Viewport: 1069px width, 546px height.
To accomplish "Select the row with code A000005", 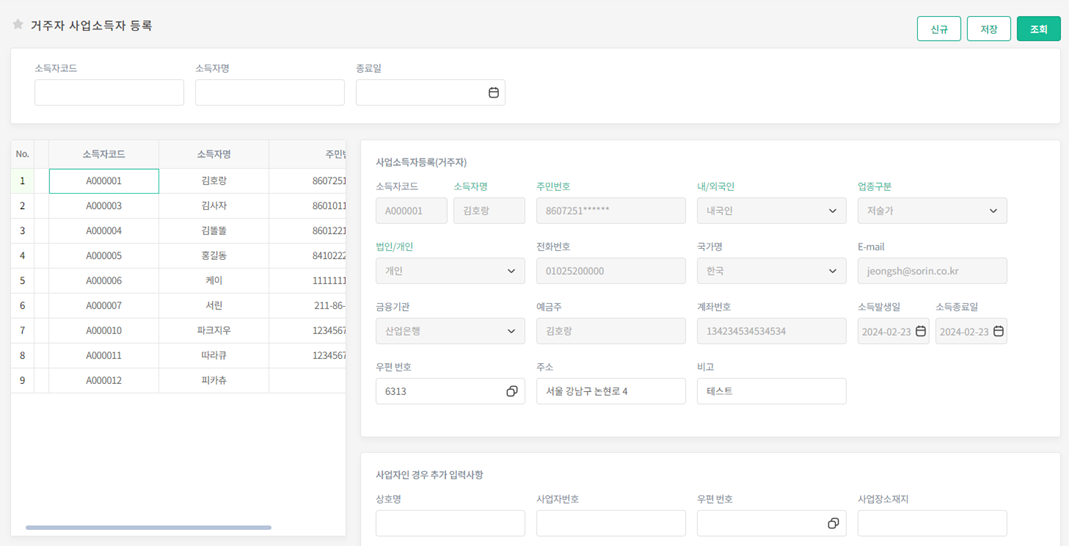I will pyautogui.click(x=104, y=256).
